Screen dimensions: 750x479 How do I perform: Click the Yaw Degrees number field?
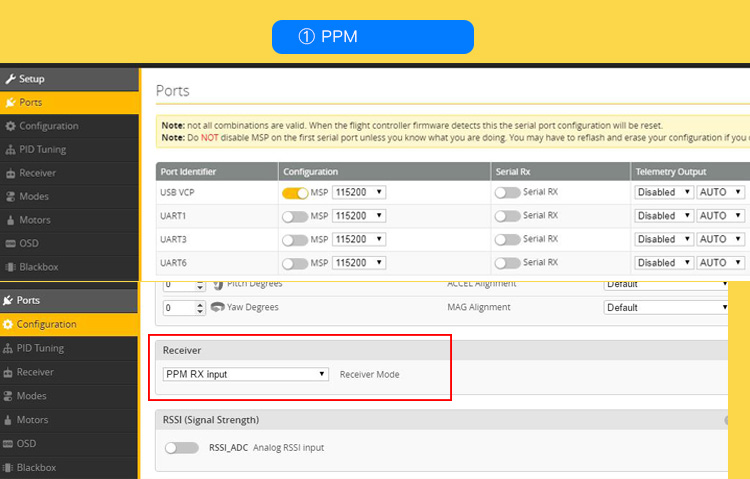pyautogui.click(x=176, y=308)
